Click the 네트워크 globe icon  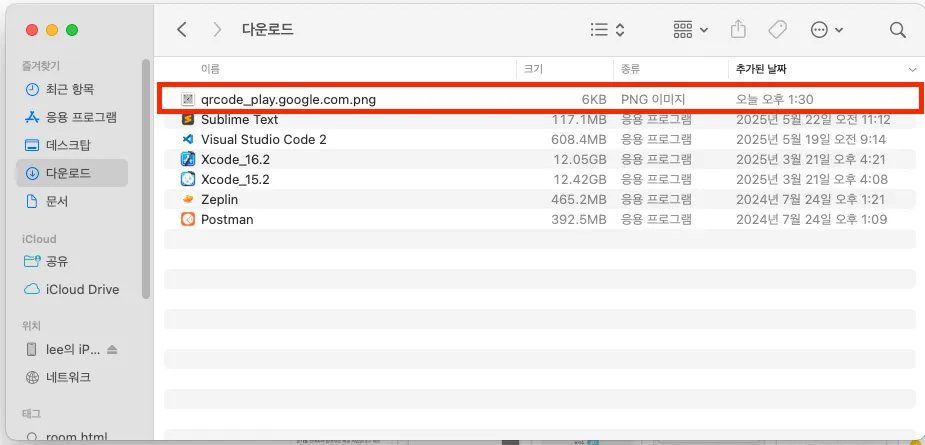pyautogui.click(x=31, y=377)
